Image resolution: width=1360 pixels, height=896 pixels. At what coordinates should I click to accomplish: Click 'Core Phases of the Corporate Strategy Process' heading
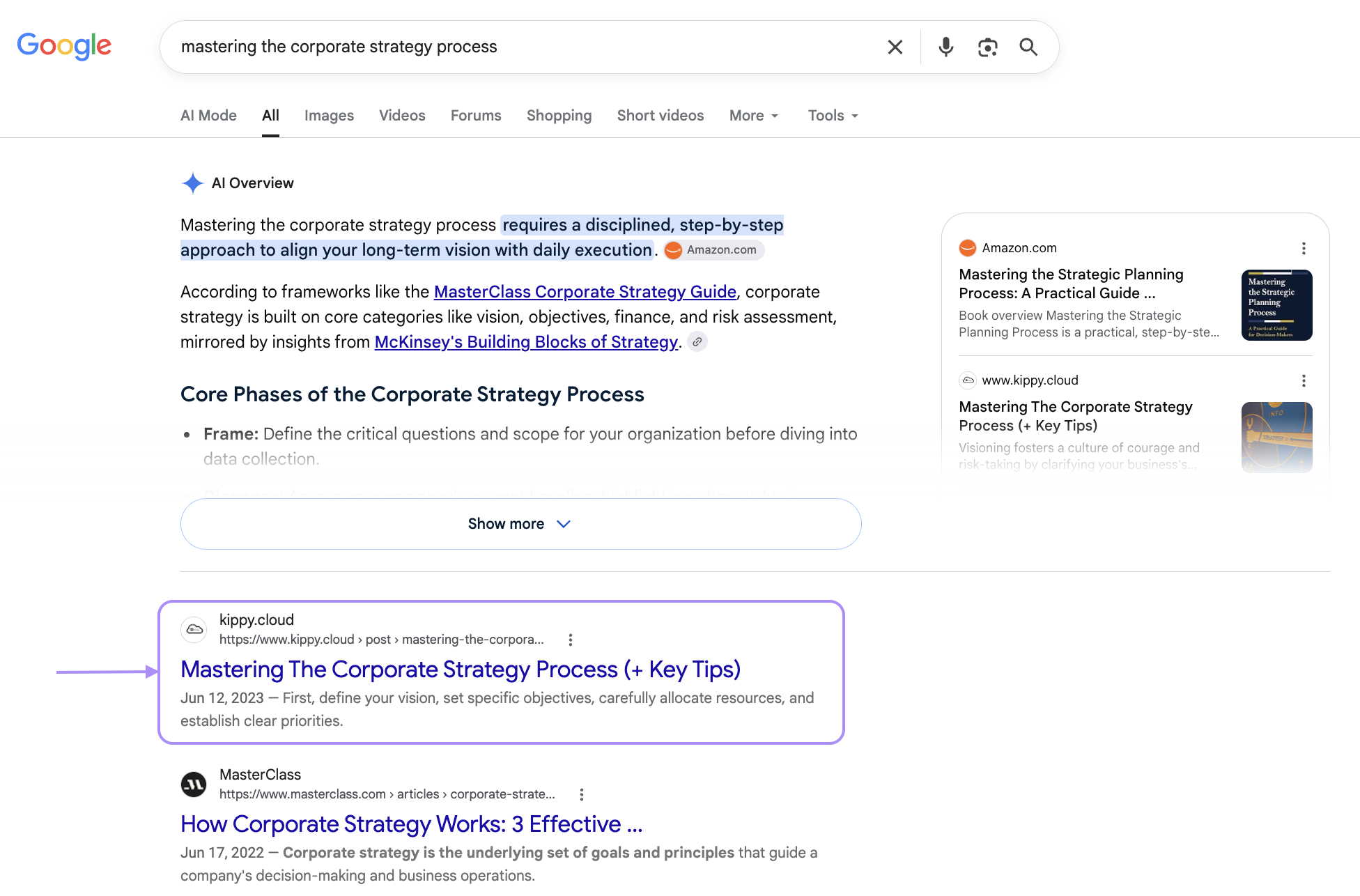tap(412, 394)
